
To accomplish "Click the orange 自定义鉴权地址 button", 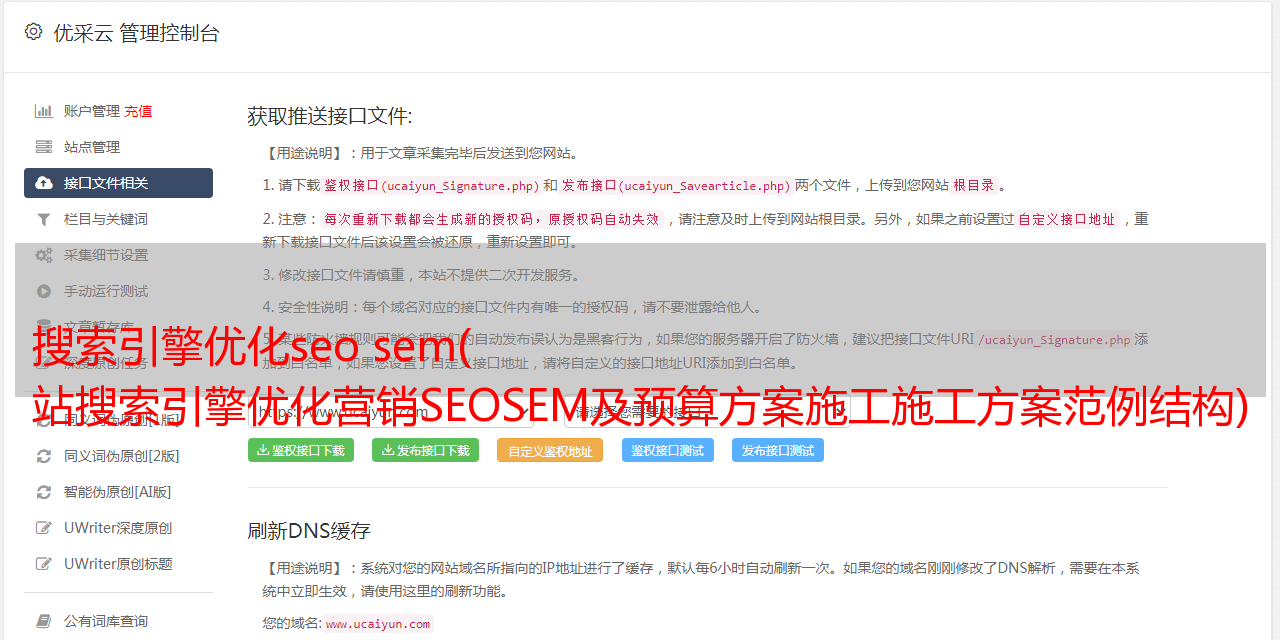I will tap(550, 450).
